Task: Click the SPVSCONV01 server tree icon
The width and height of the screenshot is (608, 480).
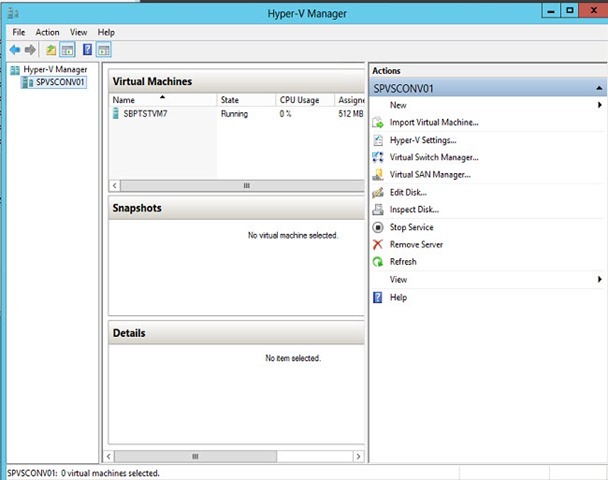Action: 28,82
